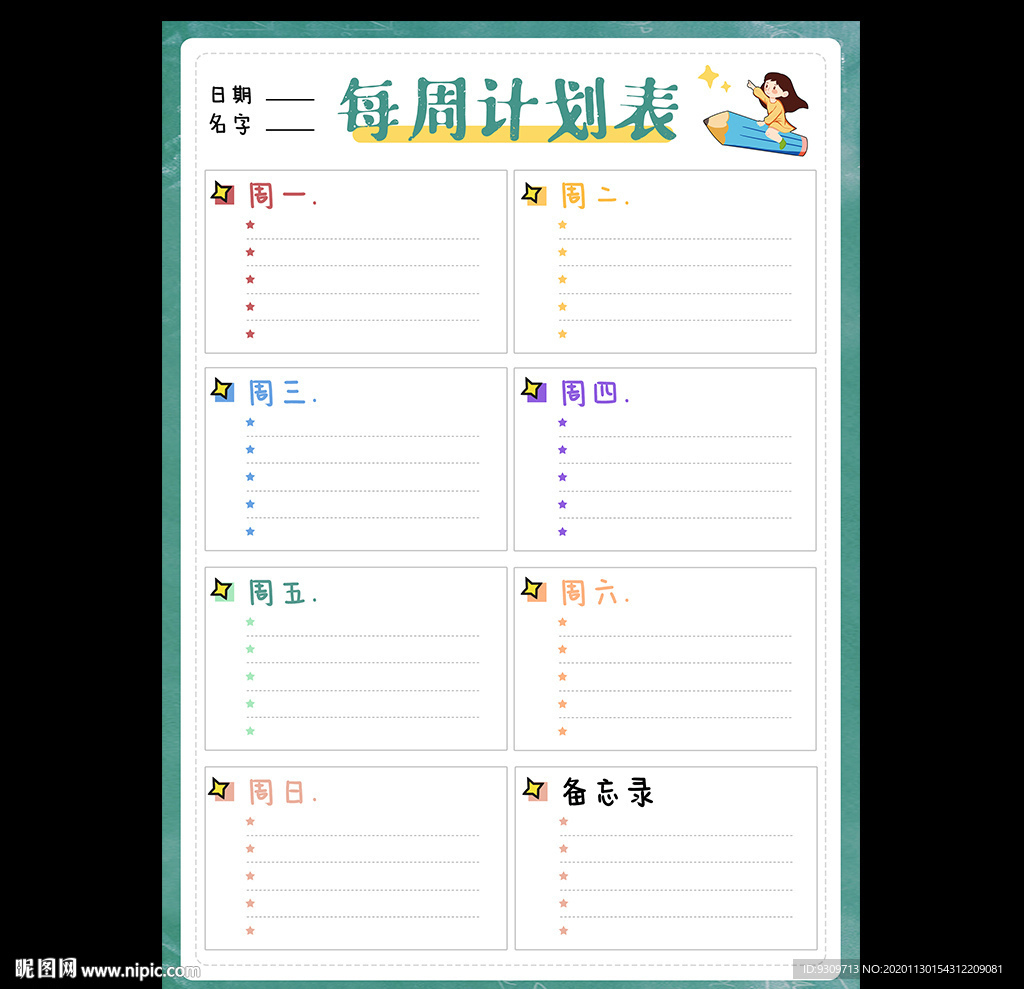
Task: Click the yellow star icon beside 周三
Action: click(222, 389)
